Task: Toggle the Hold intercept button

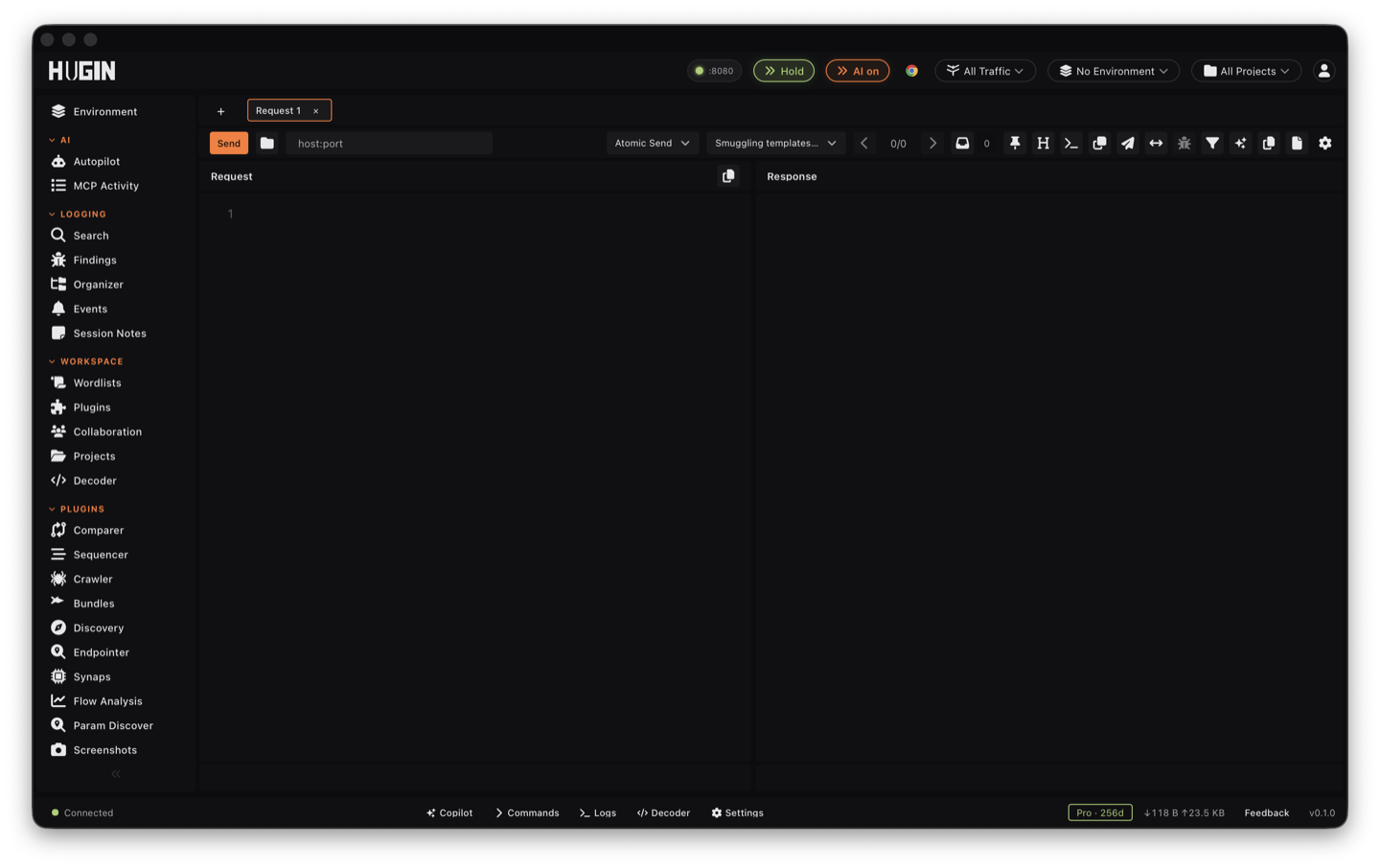Action: tap(784, 71)
